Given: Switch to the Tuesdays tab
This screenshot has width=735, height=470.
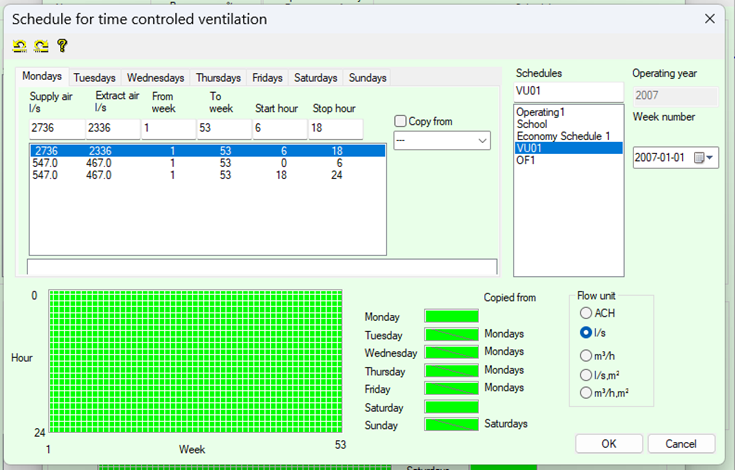Looking at the screenshot, I should click(x=94, y=77).
